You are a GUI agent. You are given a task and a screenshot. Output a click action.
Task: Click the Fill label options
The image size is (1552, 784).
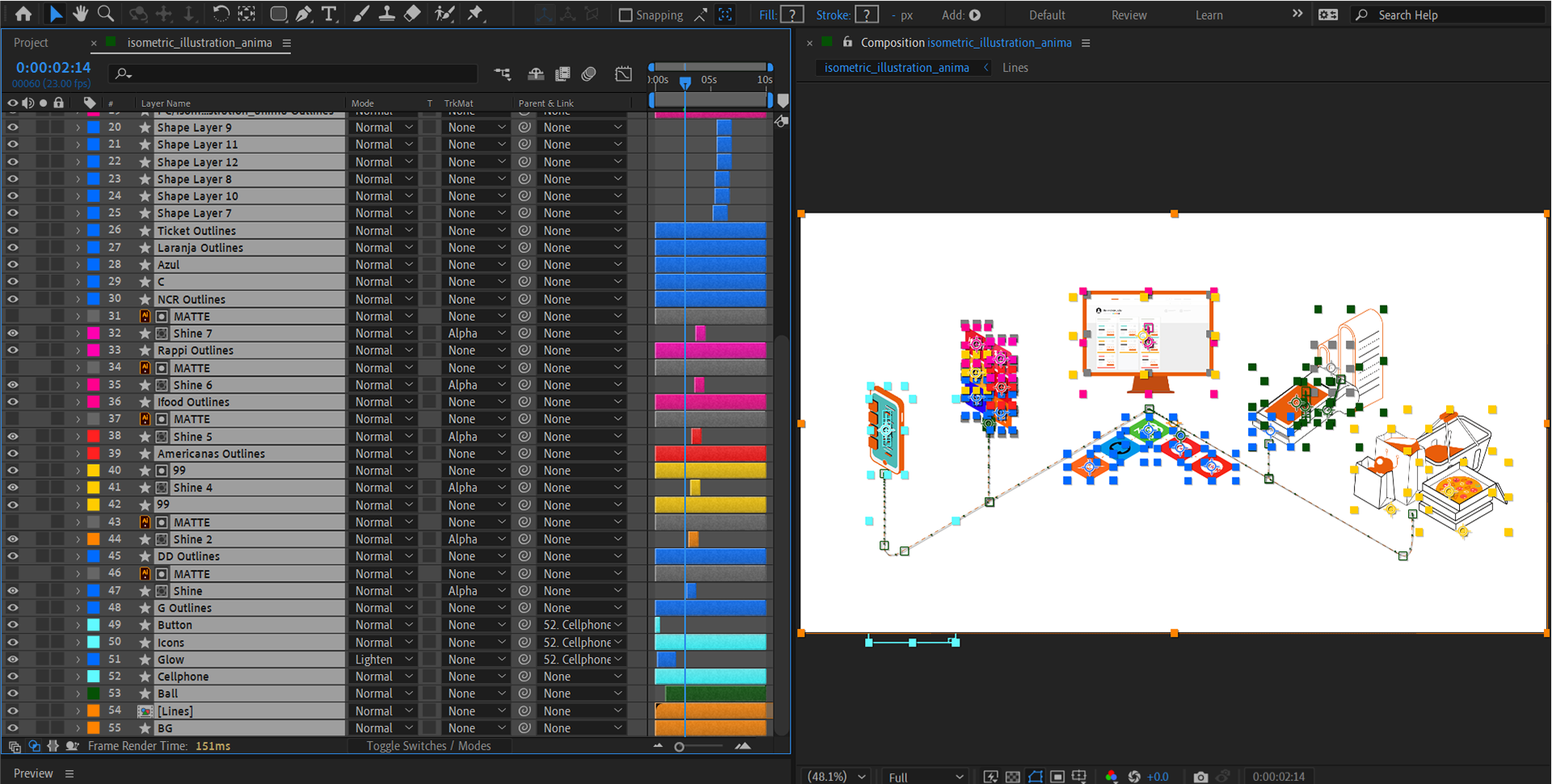(768, 15)
